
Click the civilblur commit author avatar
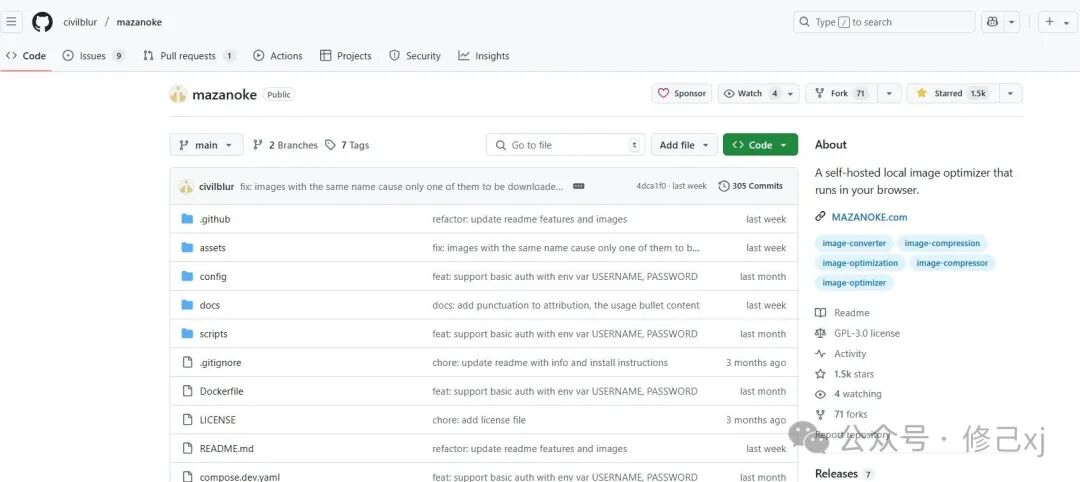click(186, 187)
